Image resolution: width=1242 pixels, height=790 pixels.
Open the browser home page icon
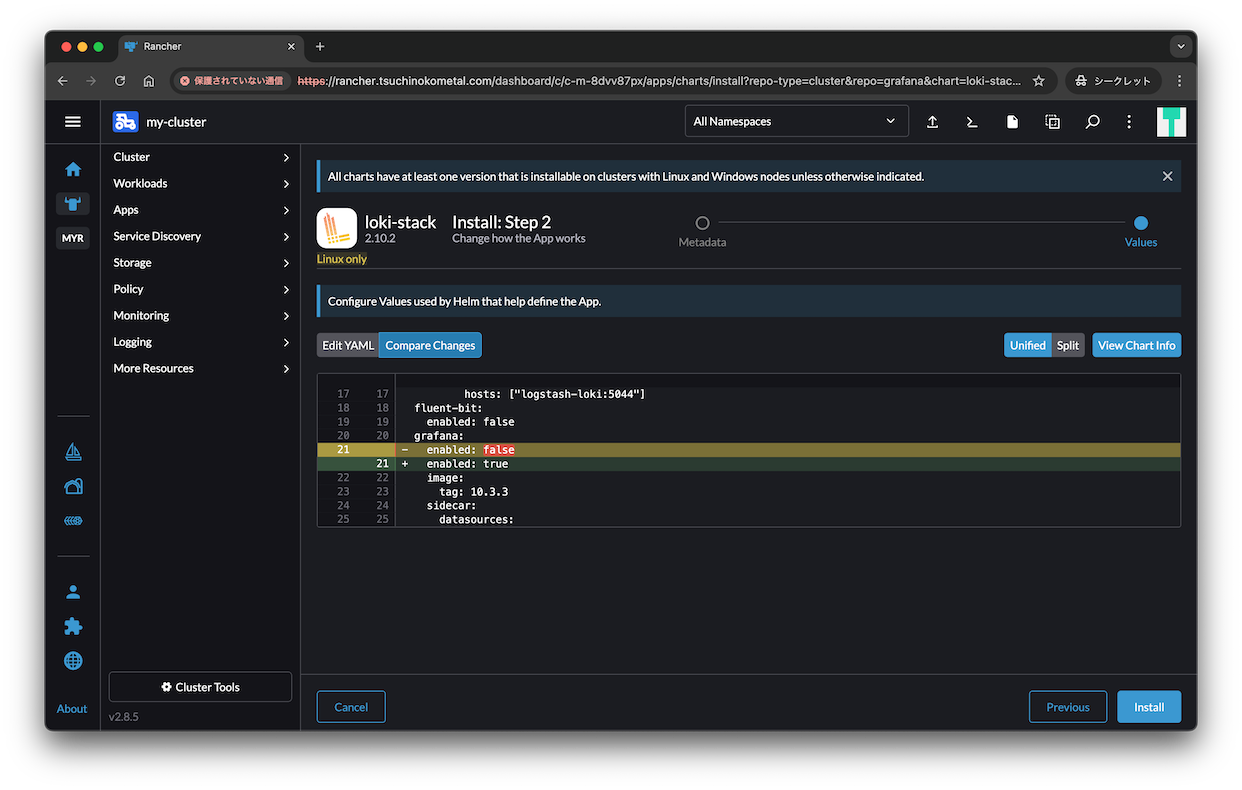pyautogui.click(x=149, y=81)
